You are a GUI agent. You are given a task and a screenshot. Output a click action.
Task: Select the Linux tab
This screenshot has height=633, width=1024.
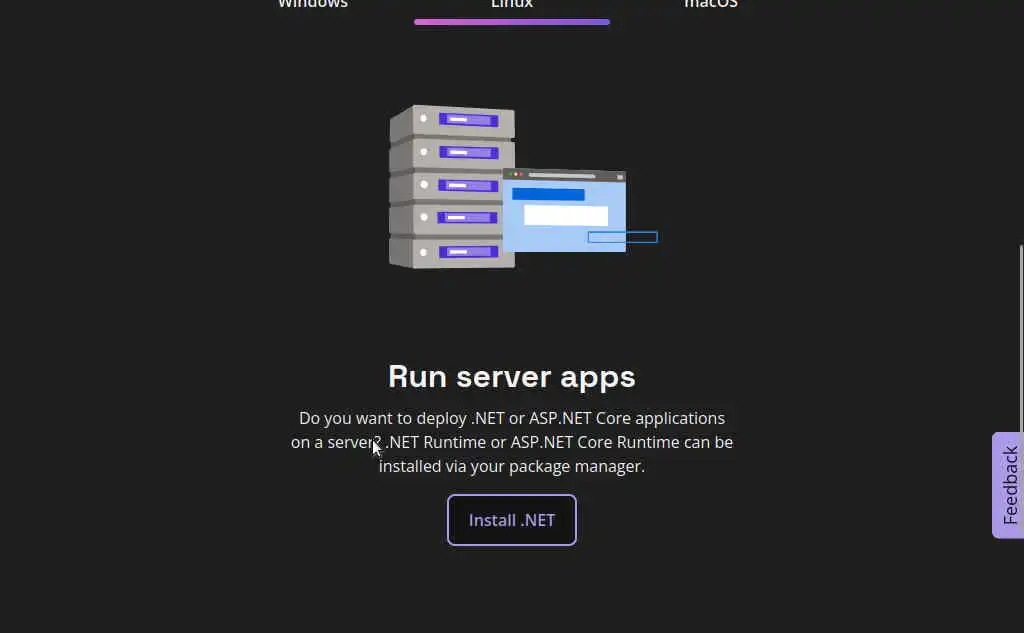(x=512, y=4)
